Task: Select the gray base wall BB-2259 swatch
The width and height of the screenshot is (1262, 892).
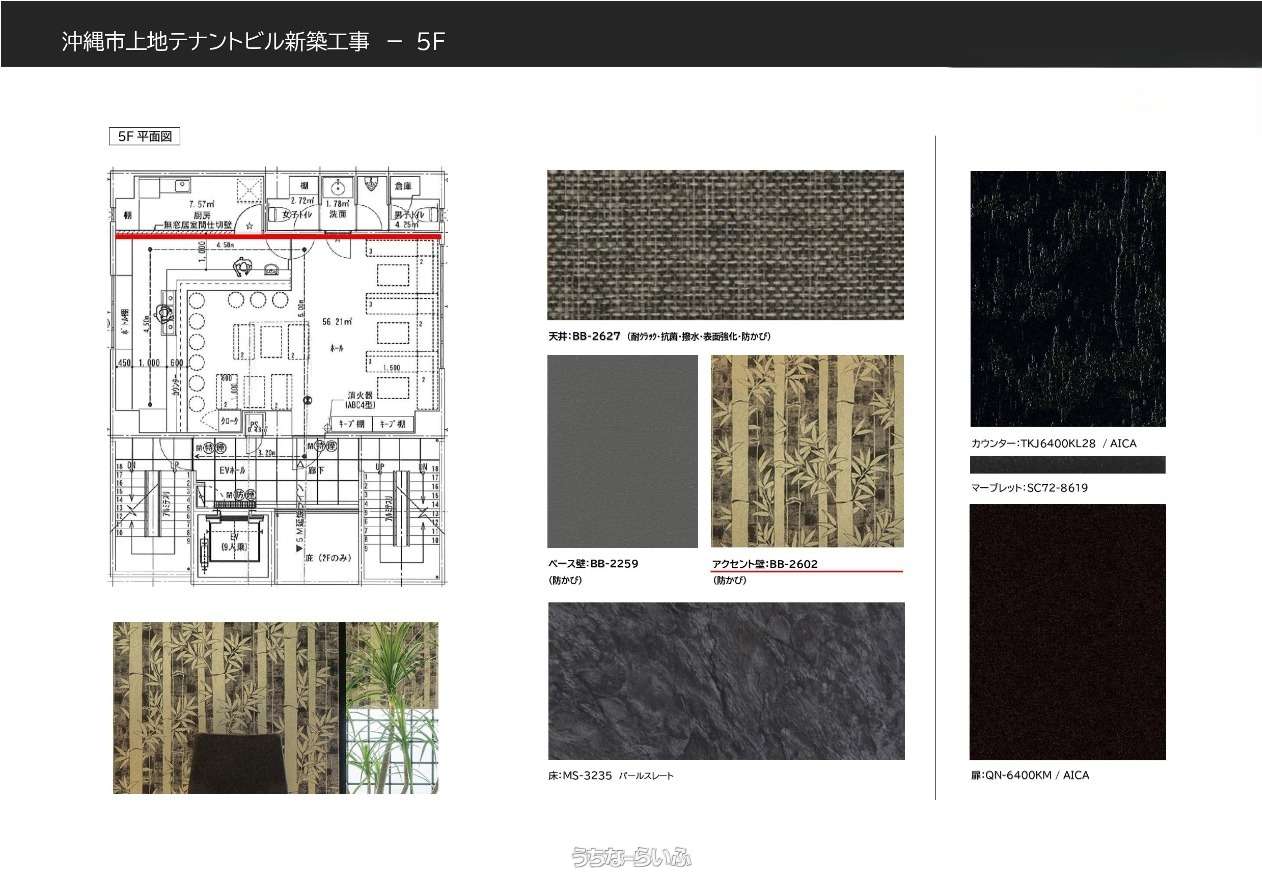Action: [x=622, y=451]
